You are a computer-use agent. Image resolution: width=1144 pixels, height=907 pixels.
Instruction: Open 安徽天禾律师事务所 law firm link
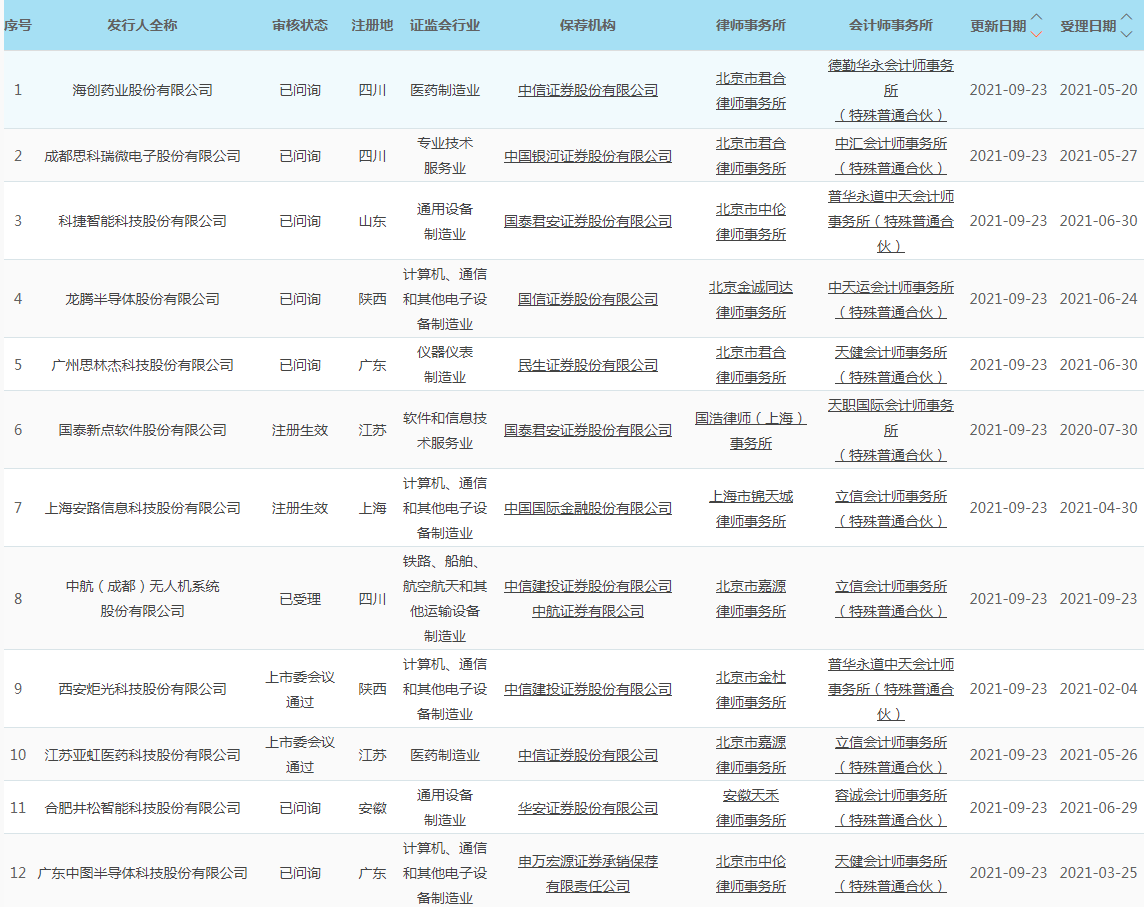pos(750,808)
